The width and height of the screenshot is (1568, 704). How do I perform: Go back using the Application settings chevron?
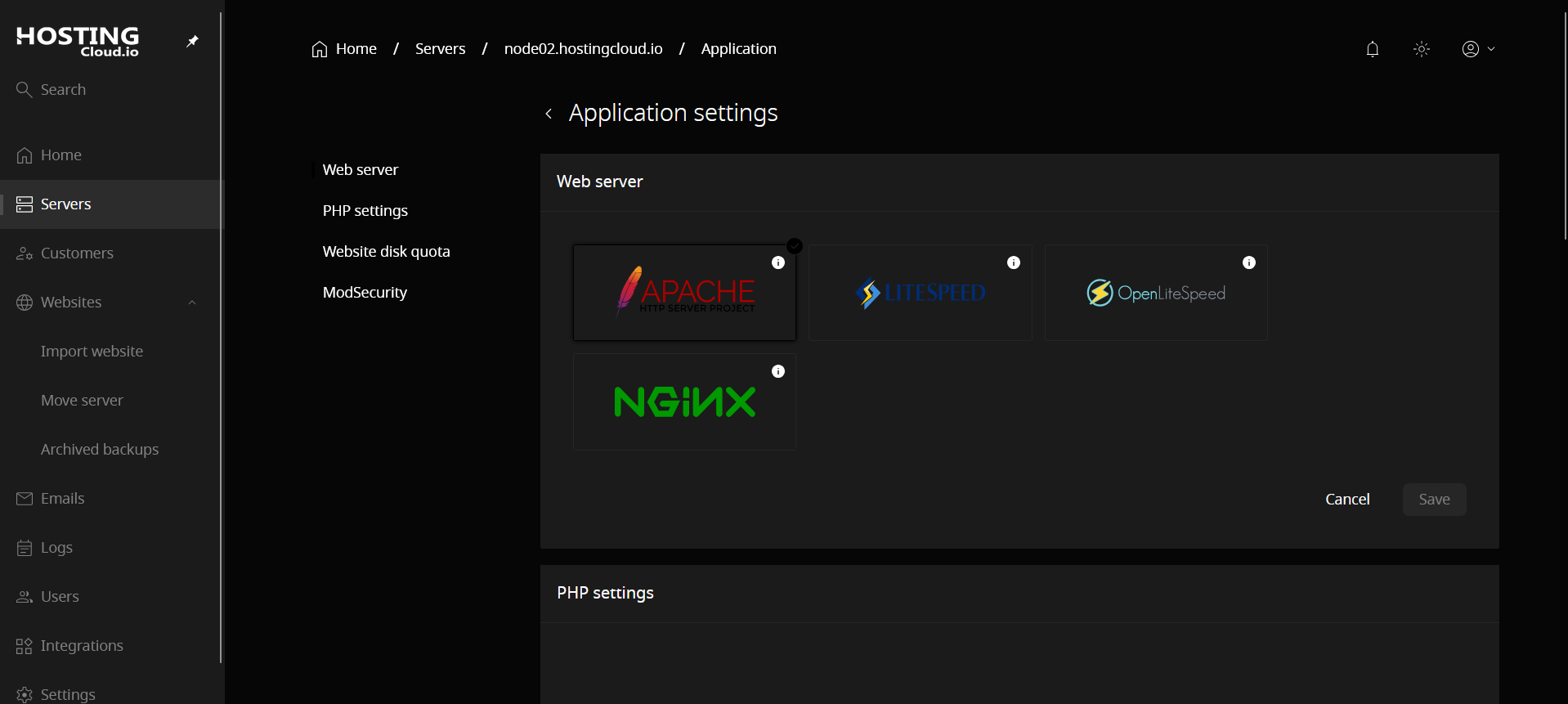pos(549,114)
